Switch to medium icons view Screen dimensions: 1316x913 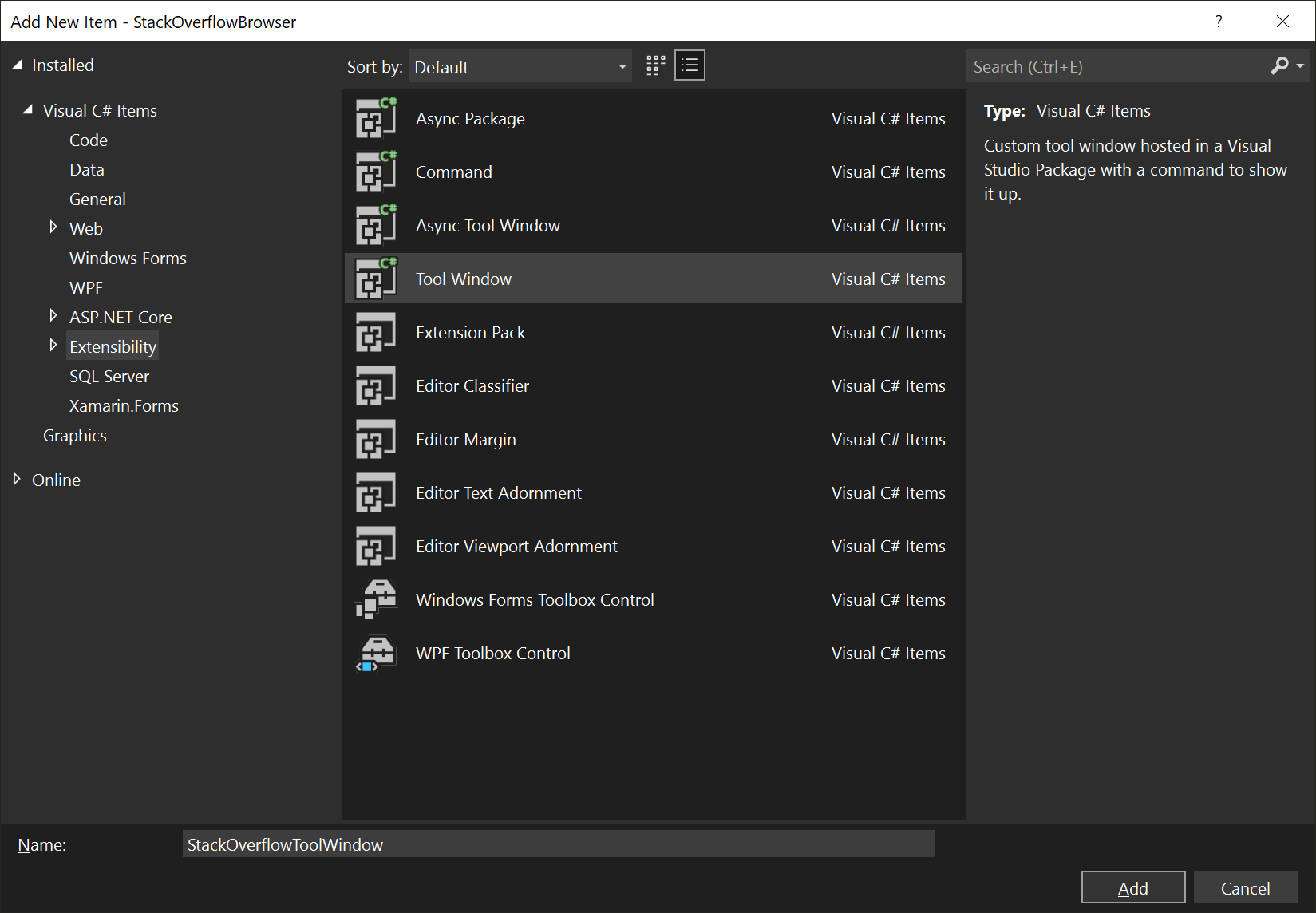(654, 65)
